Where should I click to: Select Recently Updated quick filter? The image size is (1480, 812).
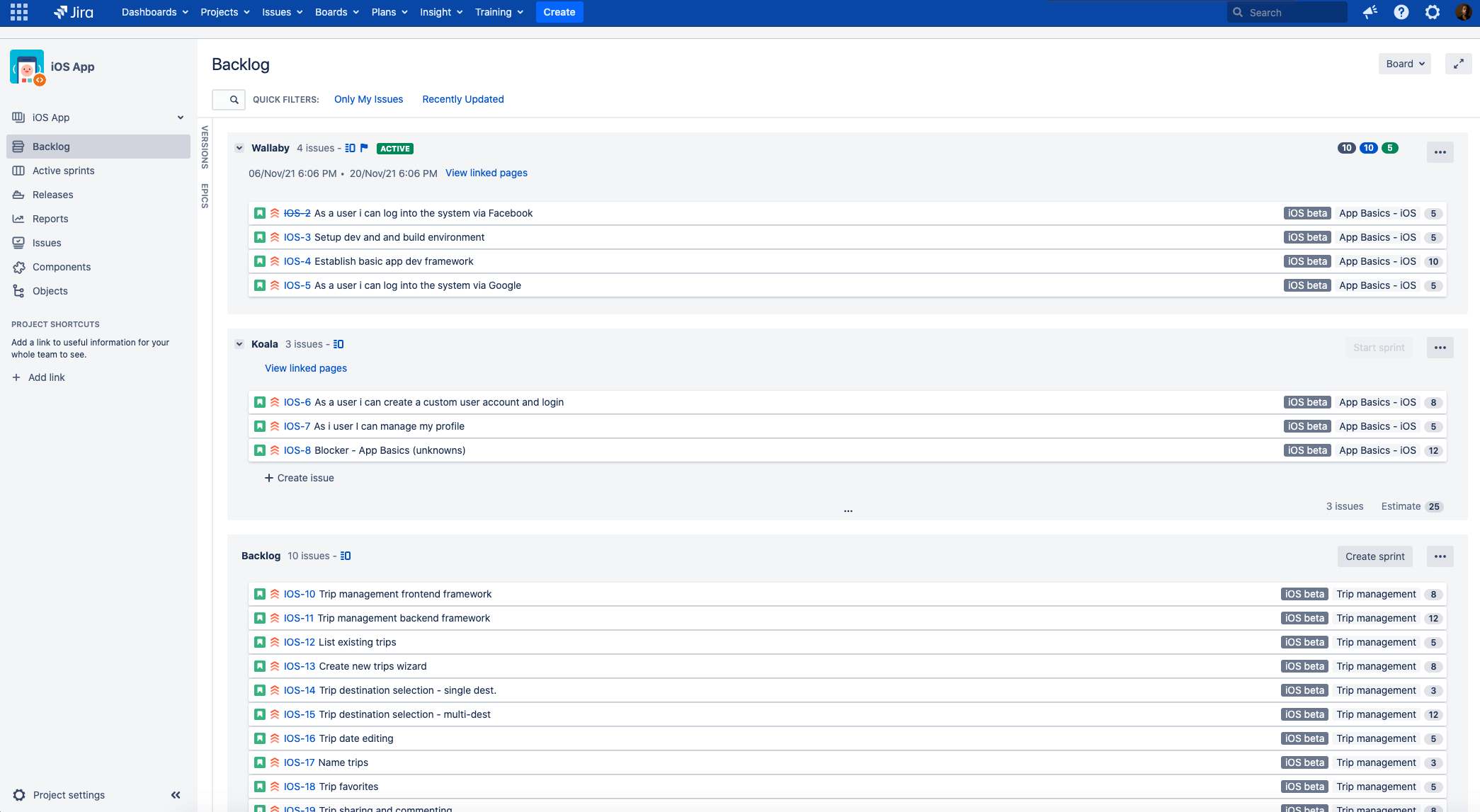coord(463,99)
